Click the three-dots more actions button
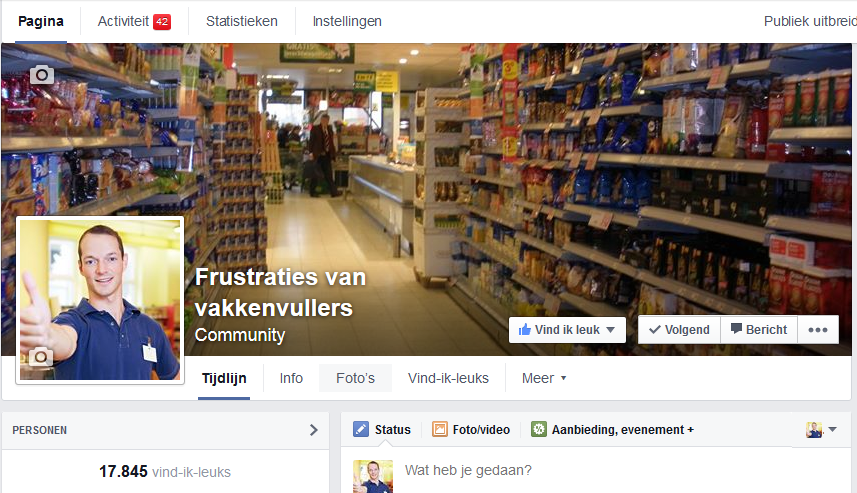The height and width of the screenshot is (493, 857). [818, 330]
